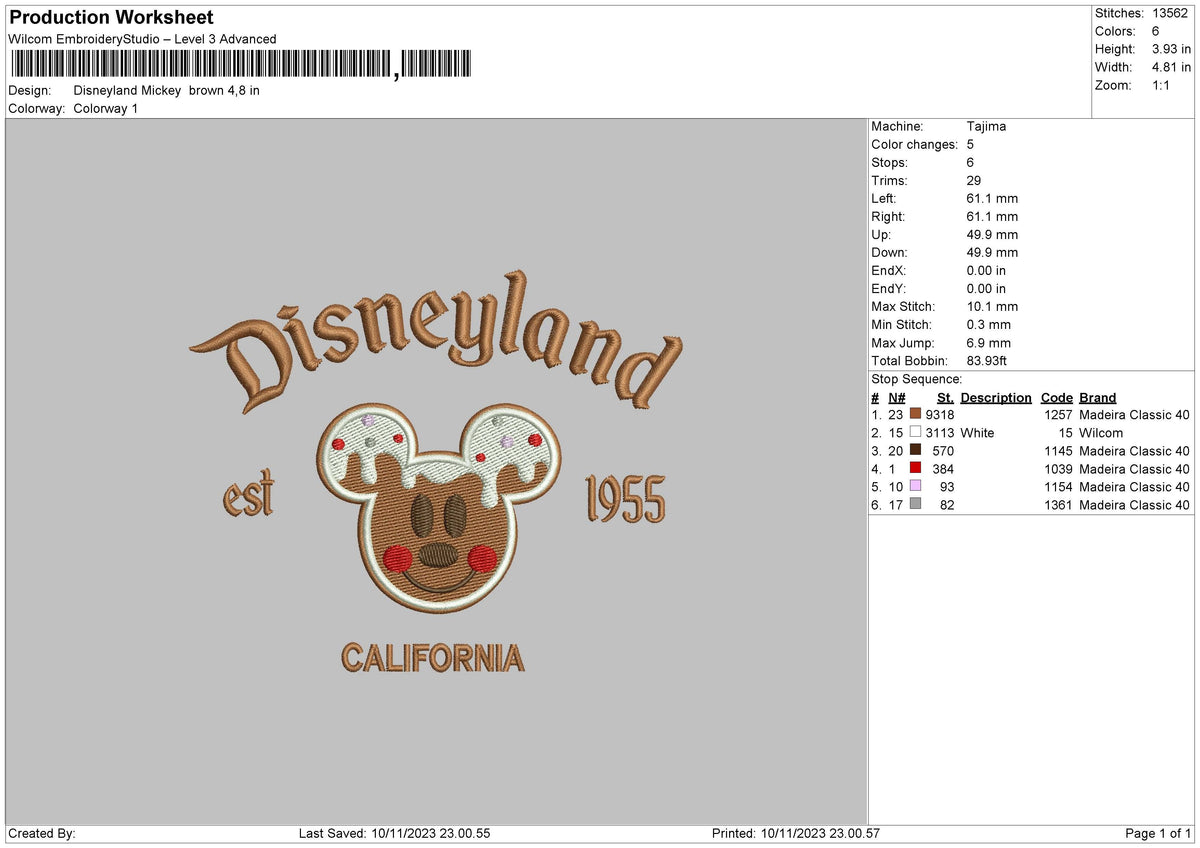Click the 'Wilcom' brand in stop 2
The image size is (1200, 848).
1101,433
